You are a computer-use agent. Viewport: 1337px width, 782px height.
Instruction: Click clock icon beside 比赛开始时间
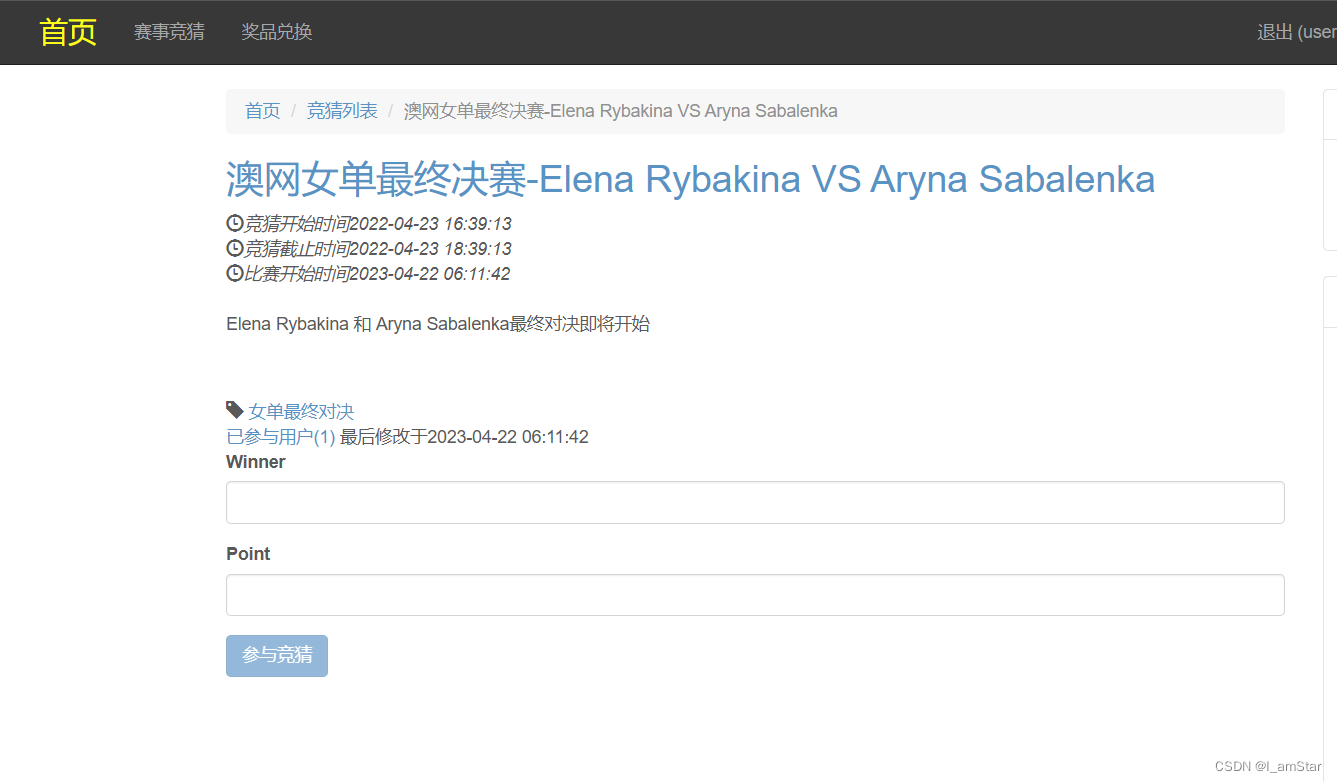[x=235, y=273]
